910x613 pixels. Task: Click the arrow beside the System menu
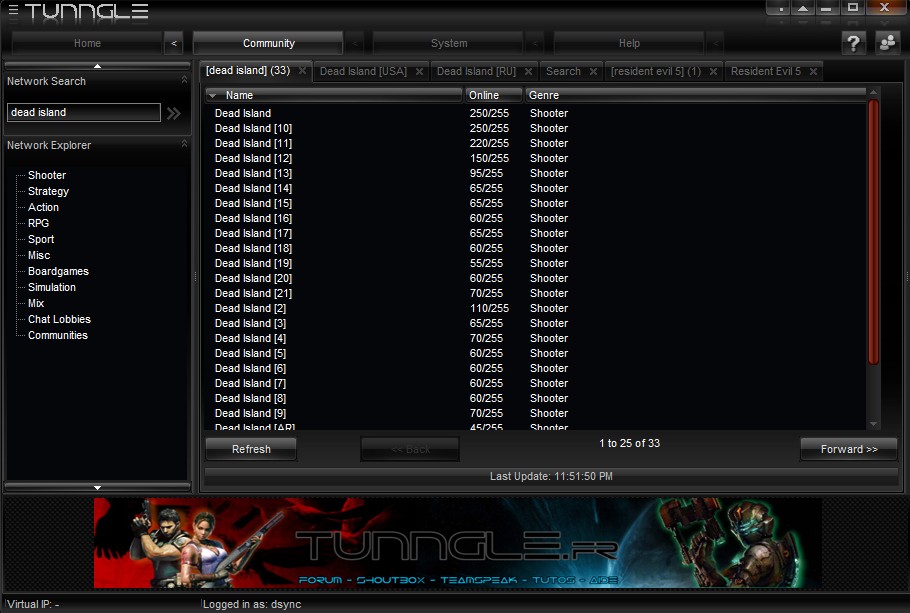535,44
